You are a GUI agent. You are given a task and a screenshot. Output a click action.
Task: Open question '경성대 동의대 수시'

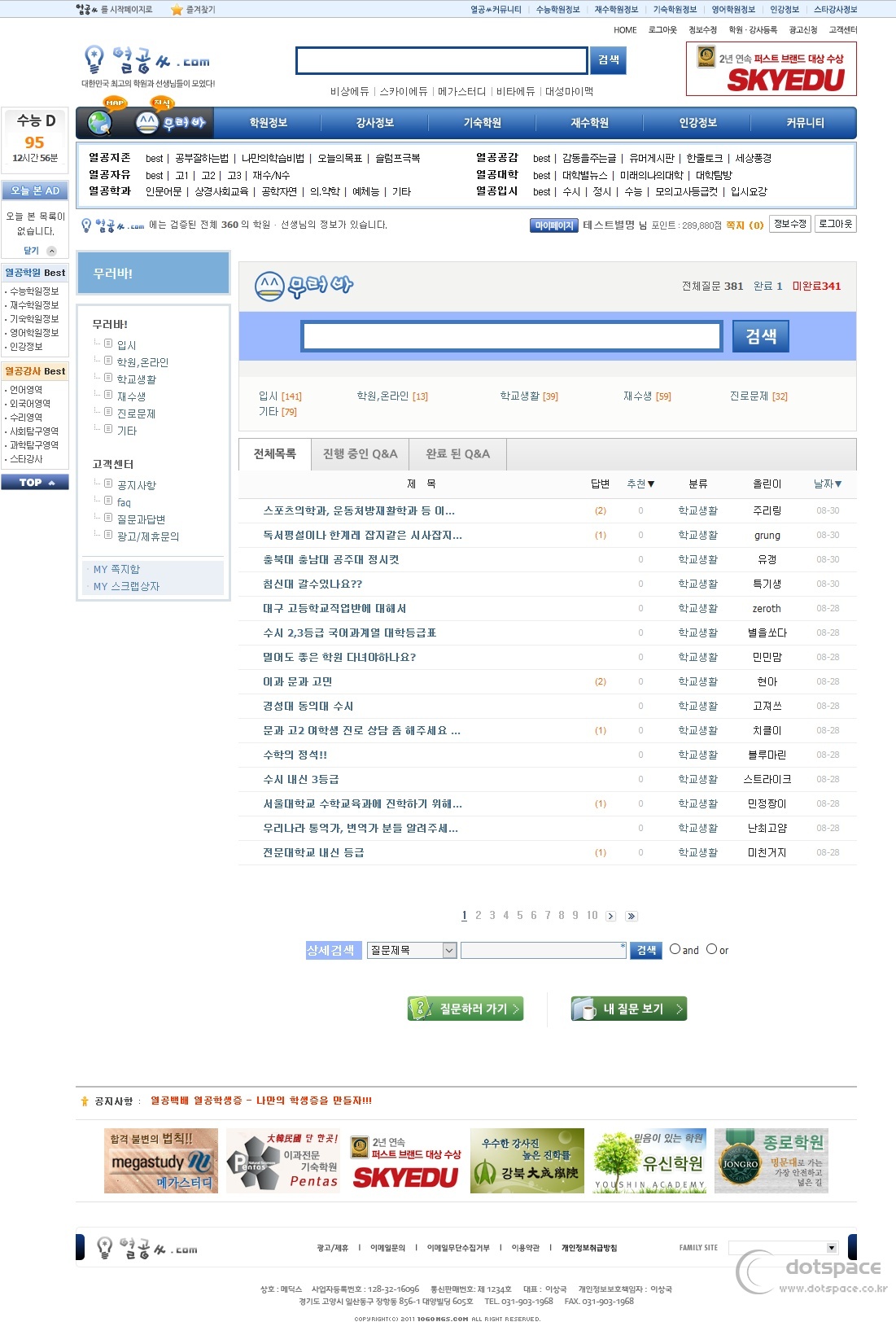pos(308,707)
